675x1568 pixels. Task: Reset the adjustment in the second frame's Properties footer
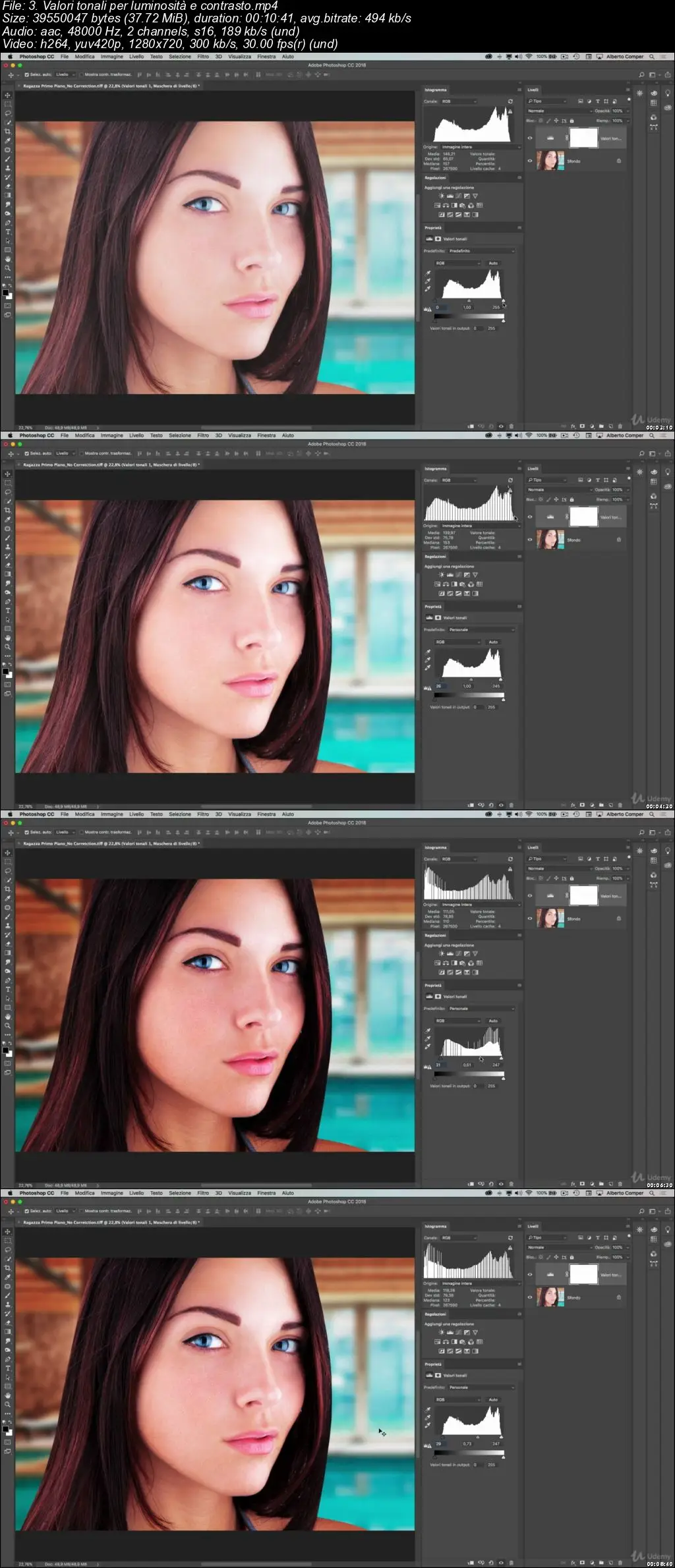(491, 804)
